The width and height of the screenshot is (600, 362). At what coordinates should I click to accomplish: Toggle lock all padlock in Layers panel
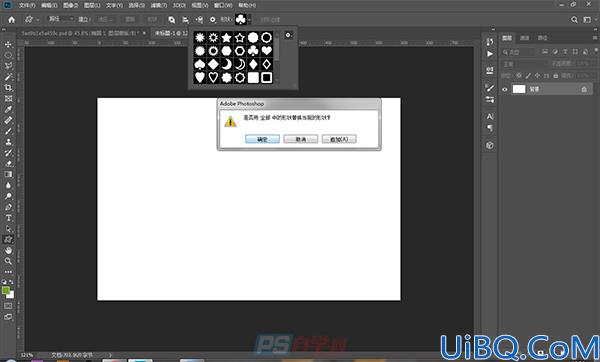556,76
